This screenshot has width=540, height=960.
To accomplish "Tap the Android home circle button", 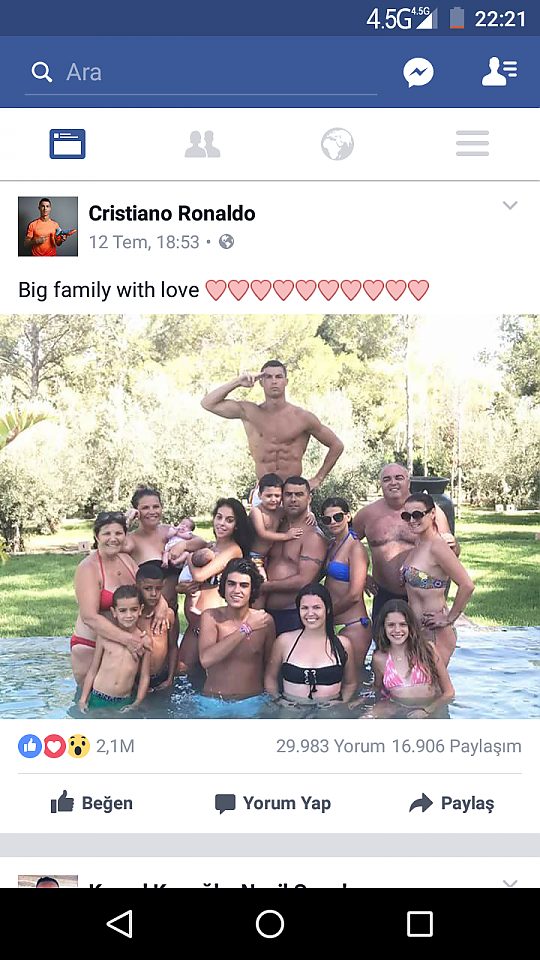I will (270, 924).
